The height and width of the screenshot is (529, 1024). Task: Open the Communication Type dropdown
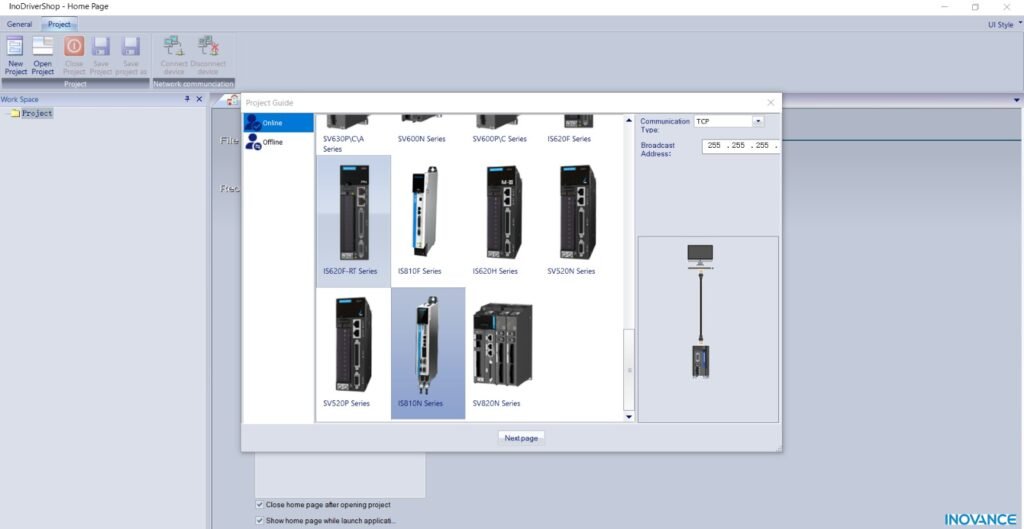tap(757, 121)
